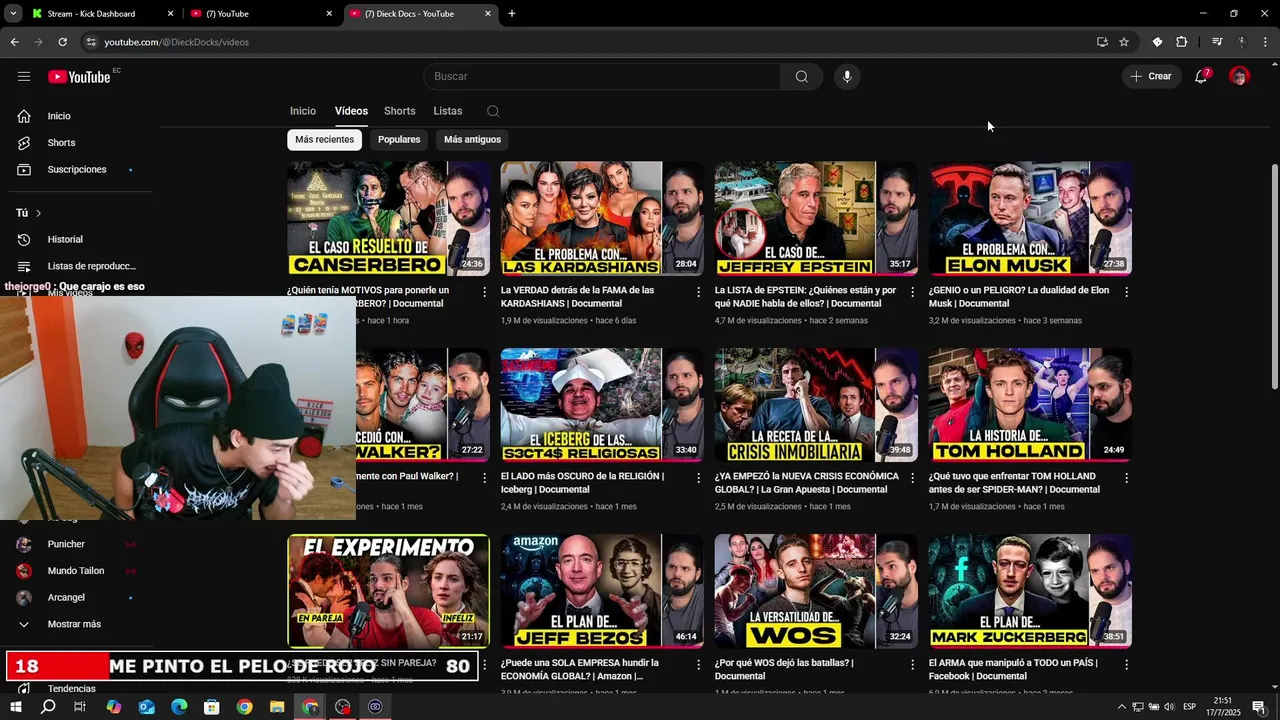
Task: Click the address bar URL
Action: [x=176, y=42]
